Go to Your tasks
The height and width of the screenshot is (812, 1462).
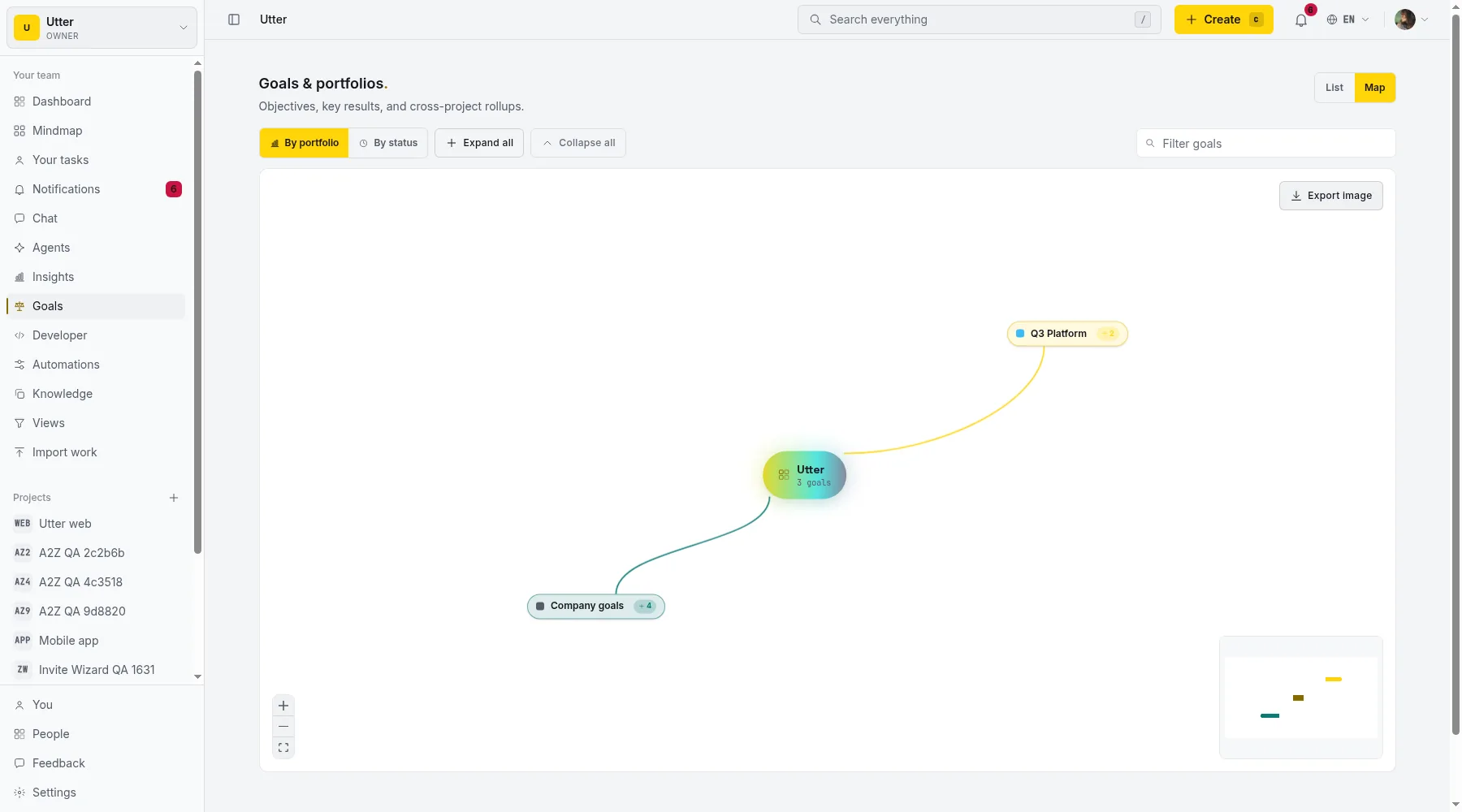point(96,160)
